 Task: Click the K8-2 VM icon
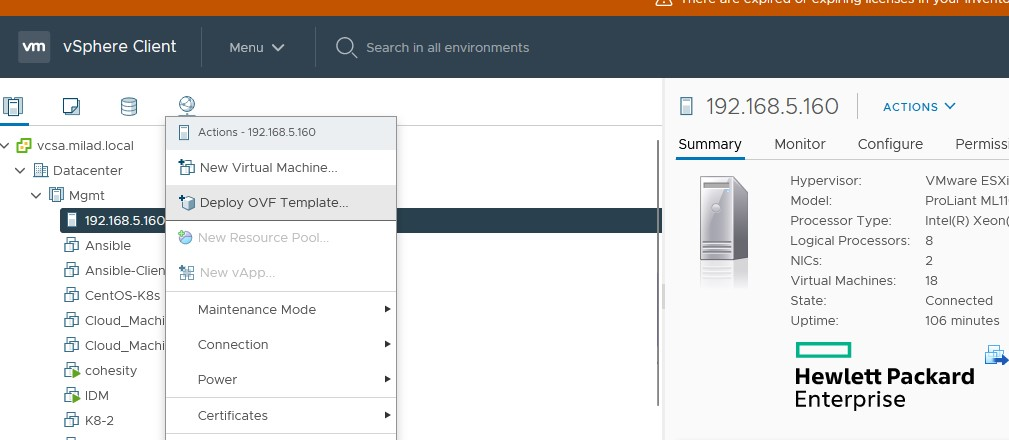(71, 421)
